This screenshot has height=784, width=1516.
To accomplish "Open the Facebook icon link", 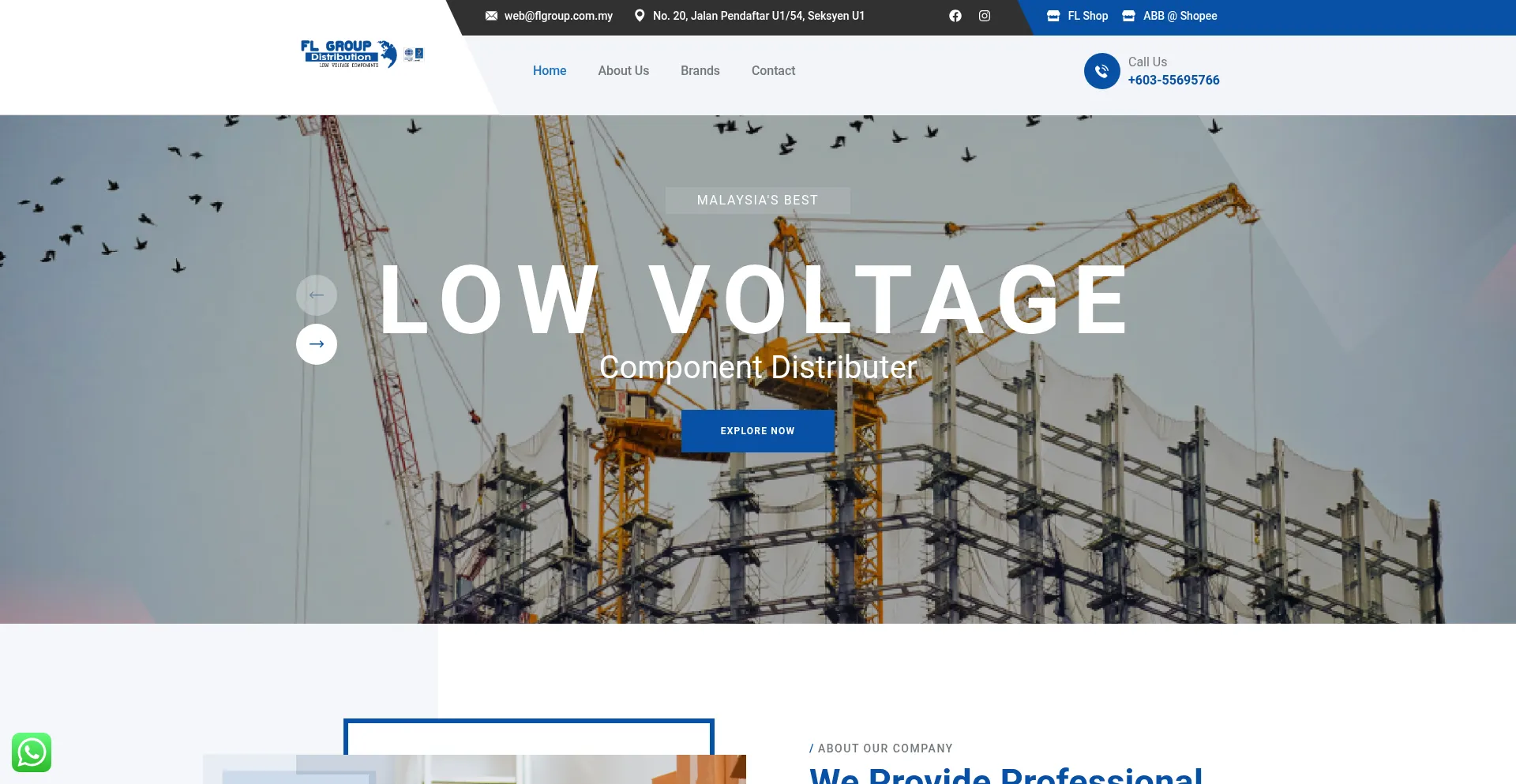I will click(955, 16).
